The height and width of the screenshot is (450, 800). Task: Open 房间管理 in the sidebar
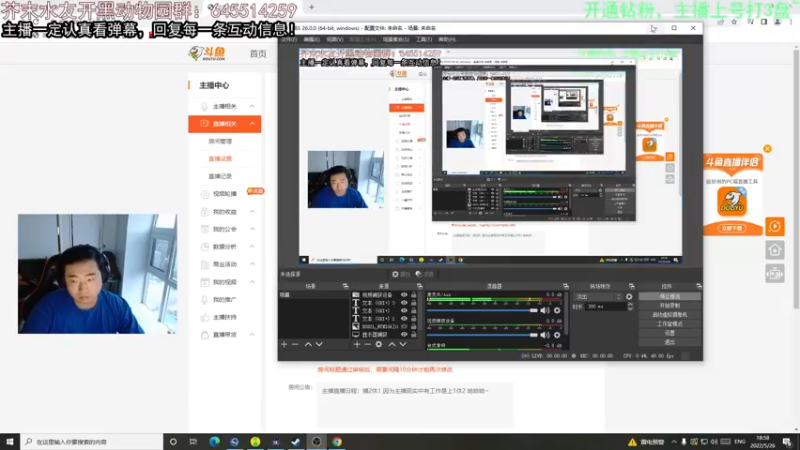pos(220,141)
